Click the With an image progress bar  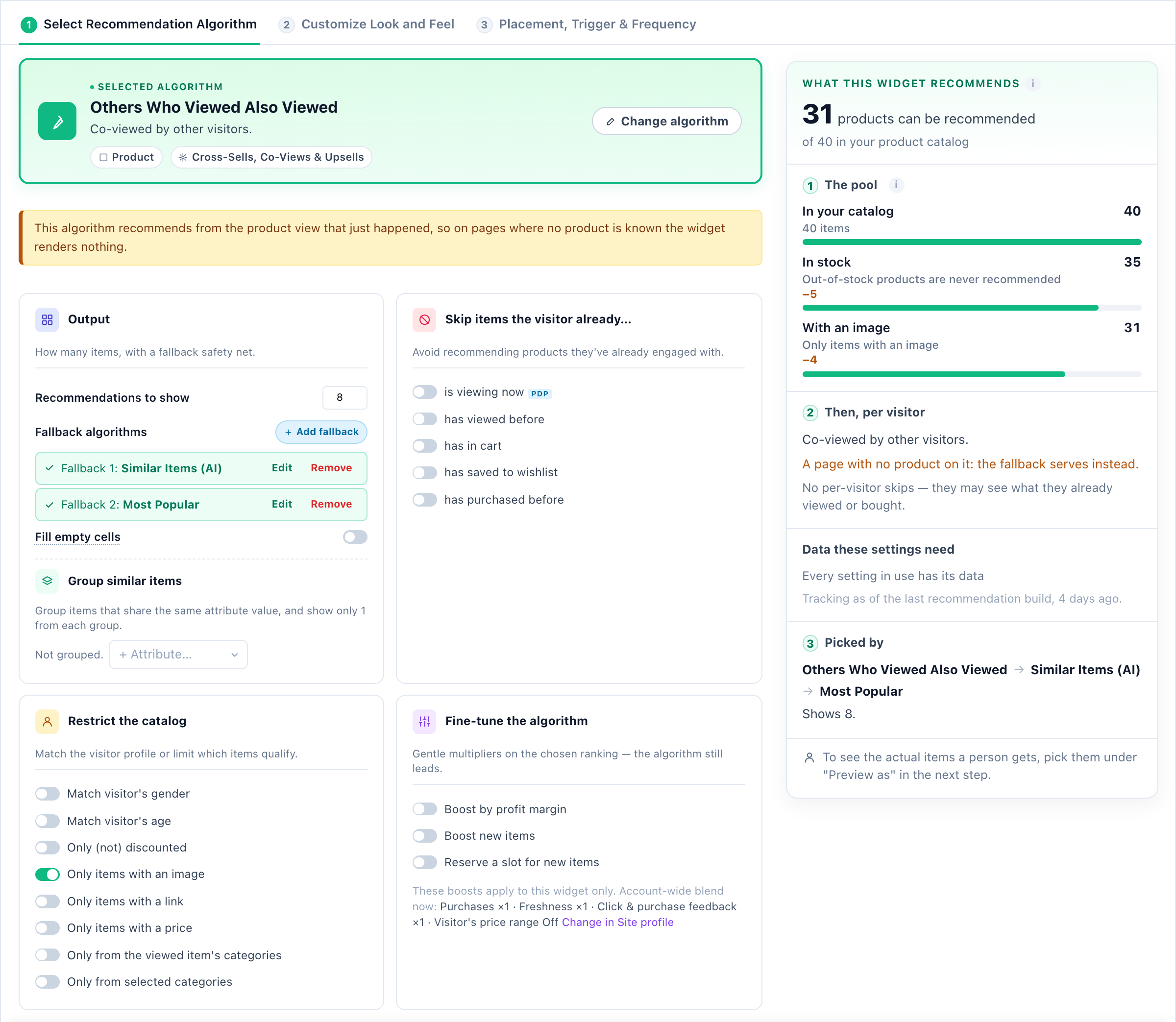[x=971, y=374]
